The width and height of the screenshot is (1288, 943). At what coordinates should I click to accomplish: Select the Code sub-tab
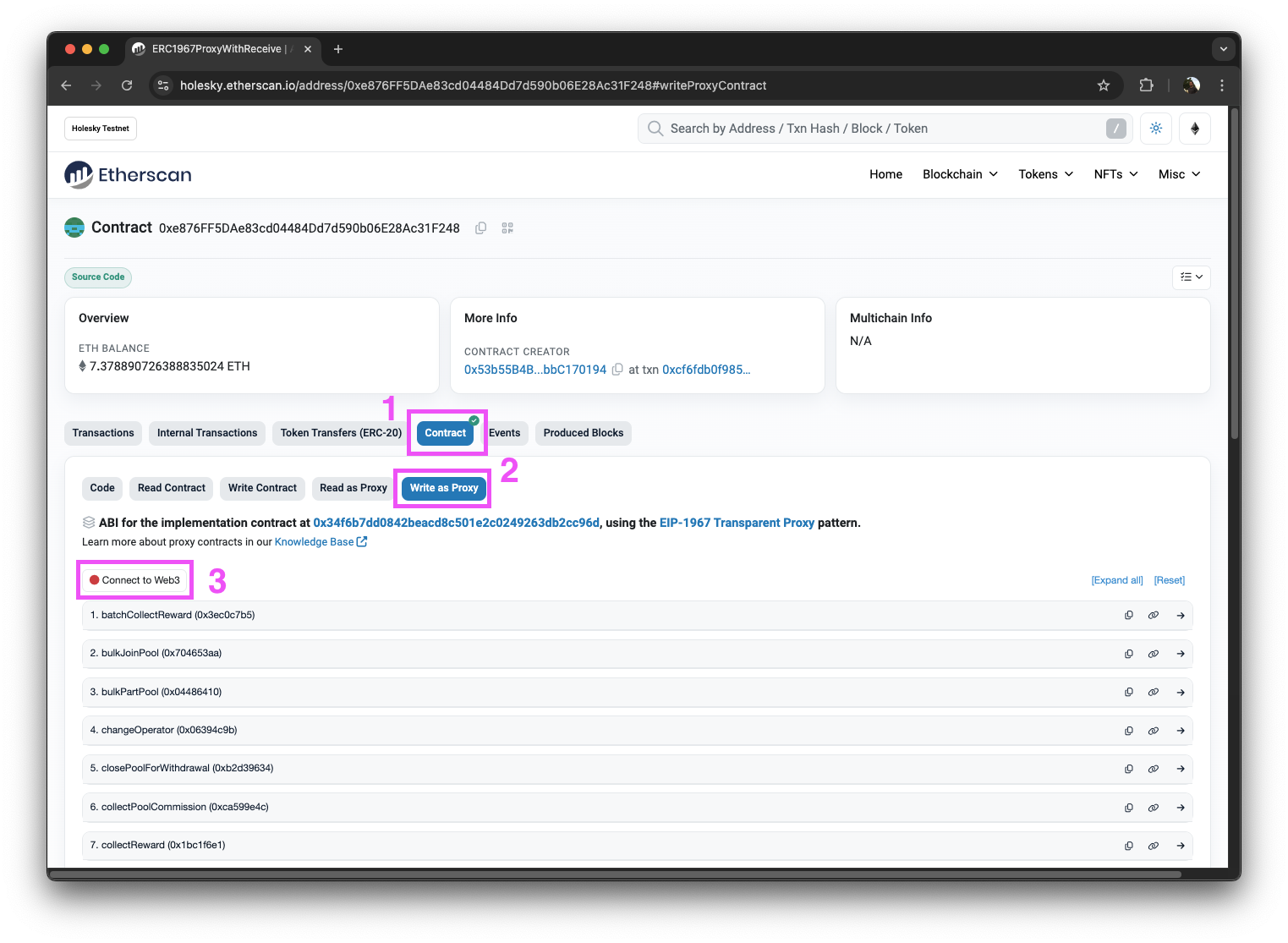pyautogui.click(x=102, y=488)
